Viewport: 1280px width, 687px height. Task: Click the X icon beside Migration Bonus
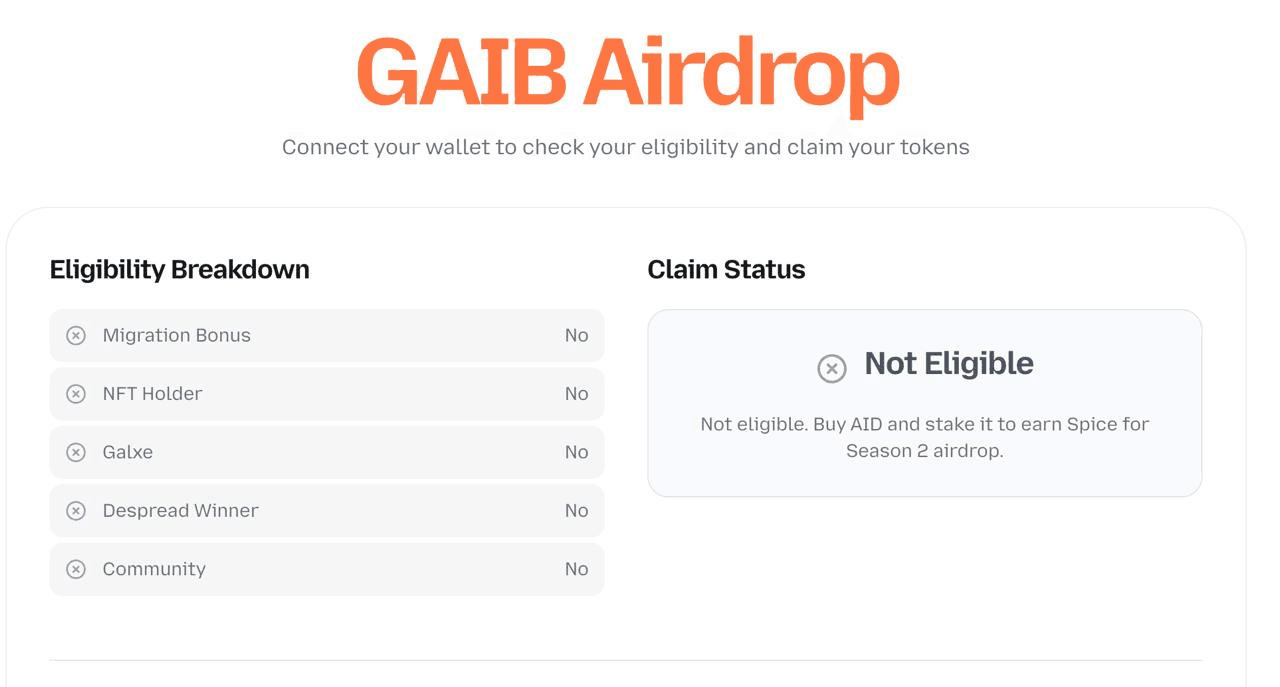[76, 336]
